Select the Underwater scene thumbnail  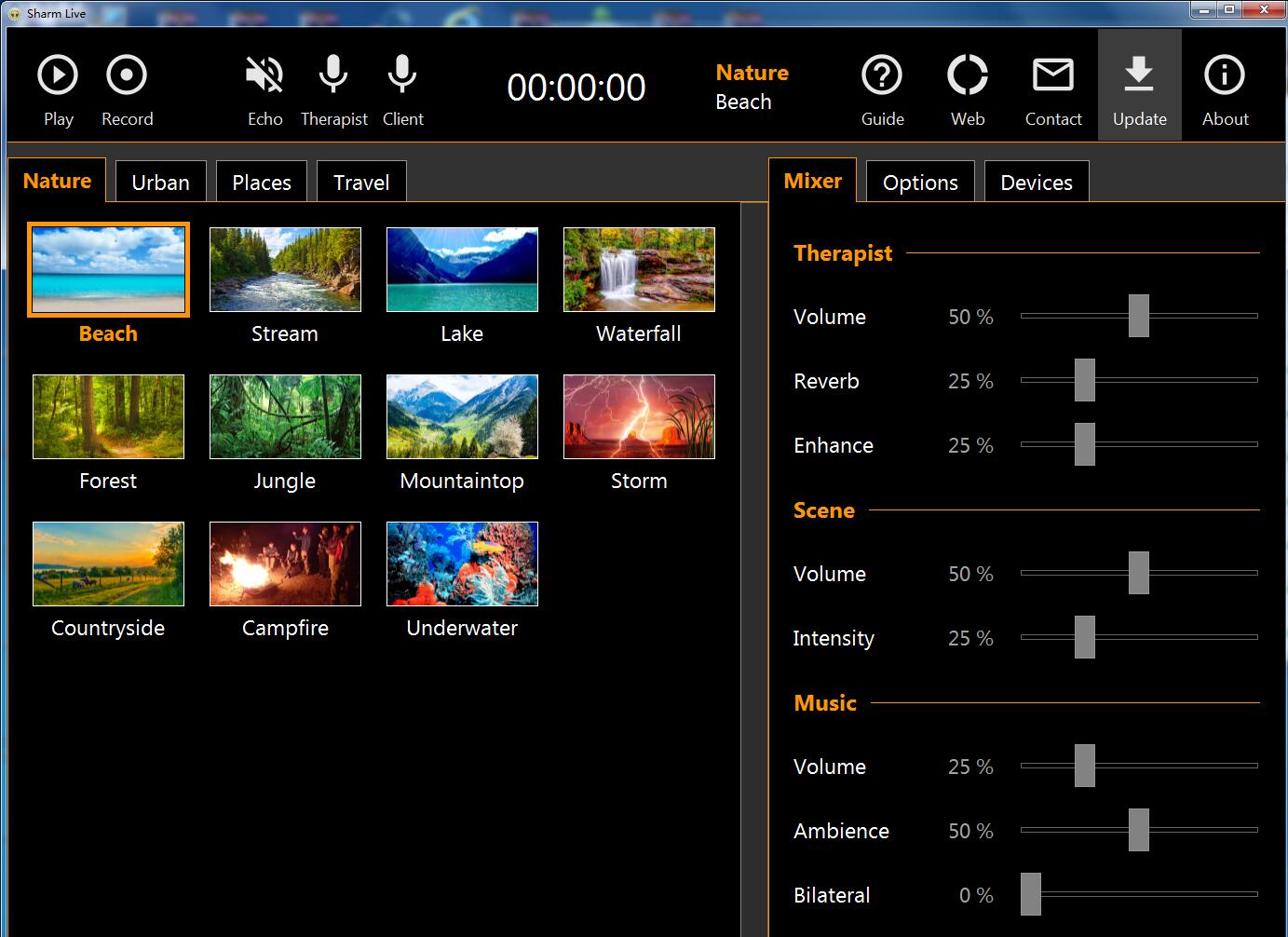coord(462,564)
